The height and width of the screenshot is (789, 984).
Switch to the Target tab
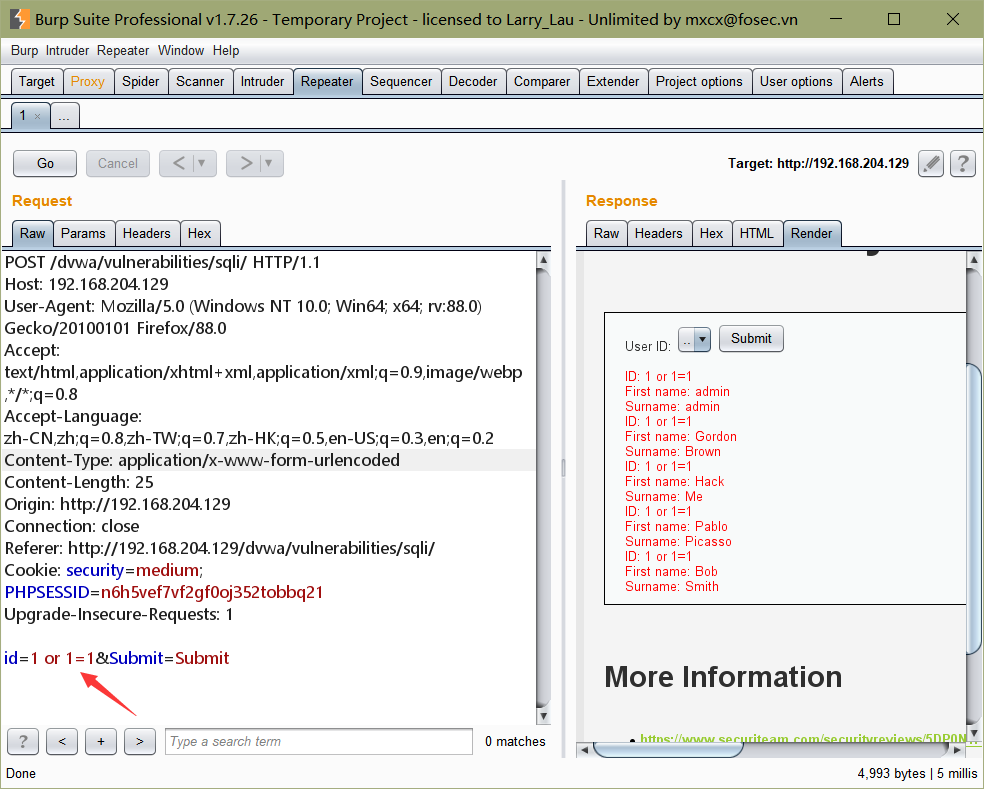pyautogui.click(x=37, y=82)
